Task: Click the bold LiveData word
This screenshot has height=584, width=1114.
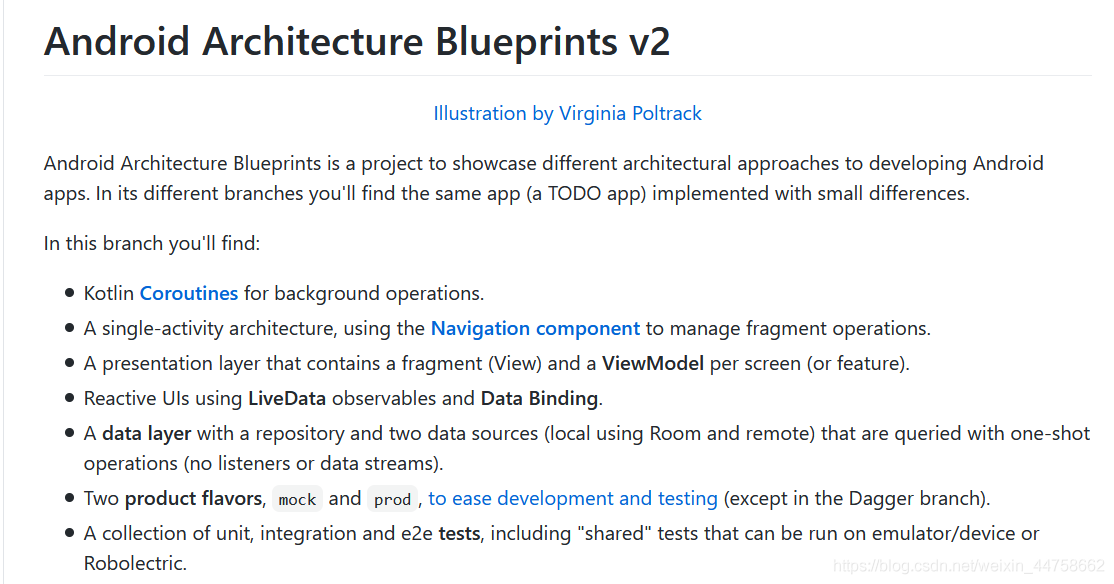Action: tap(286, 399)
